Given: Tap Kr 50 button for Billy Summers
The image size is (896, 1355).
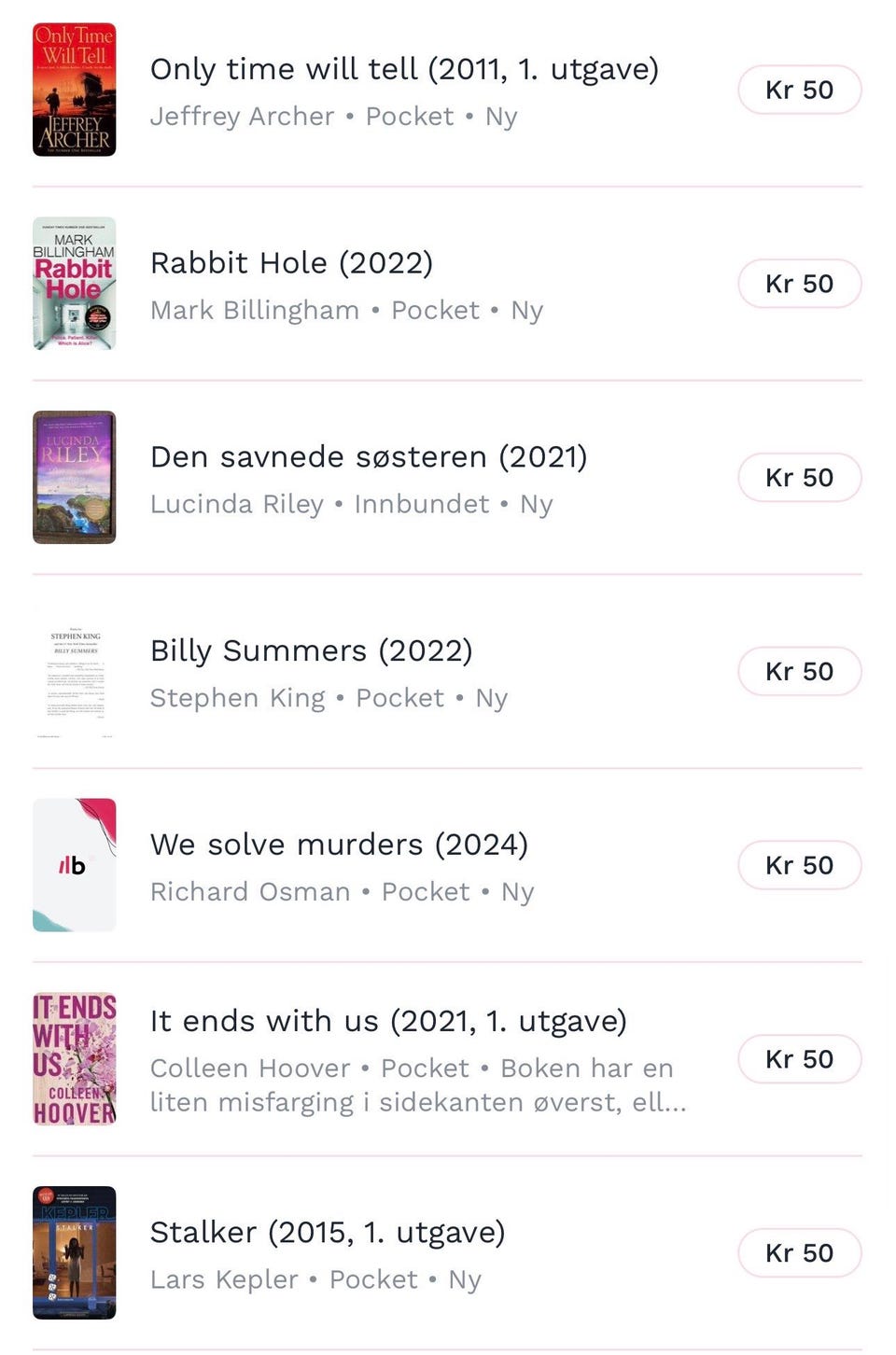Looking at the screenshot, I should (800, 671).
